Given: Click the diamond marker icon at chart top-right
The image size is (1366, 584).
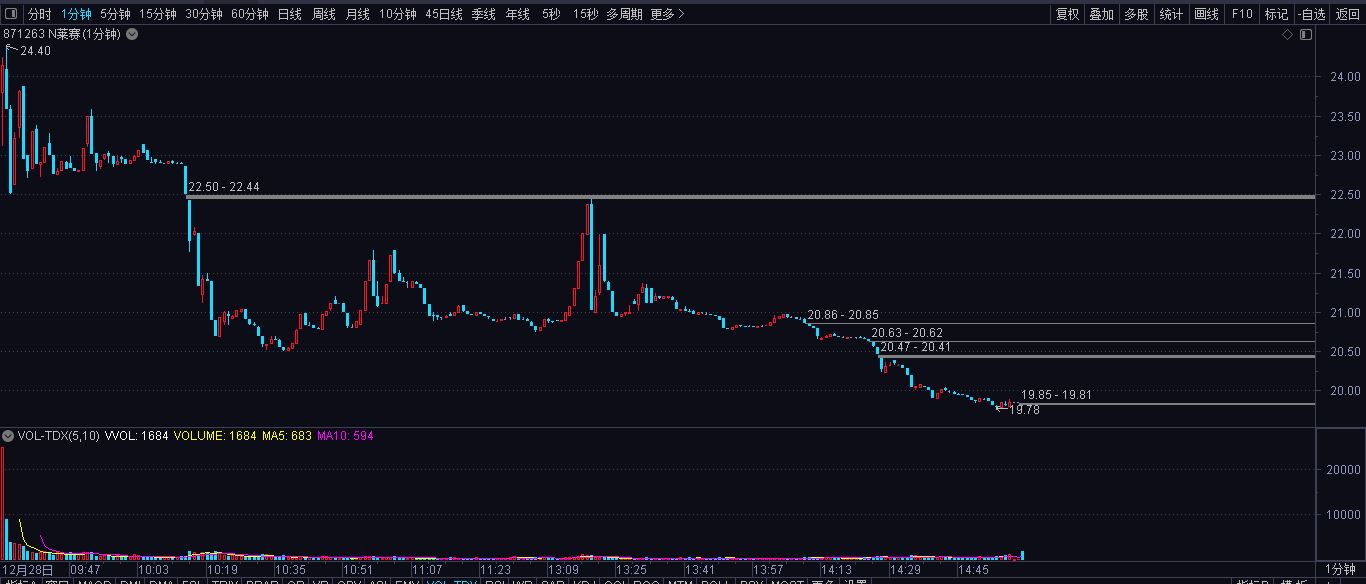Looking at the screenshot, I should pyautogui.click(x=1288, y=34).
